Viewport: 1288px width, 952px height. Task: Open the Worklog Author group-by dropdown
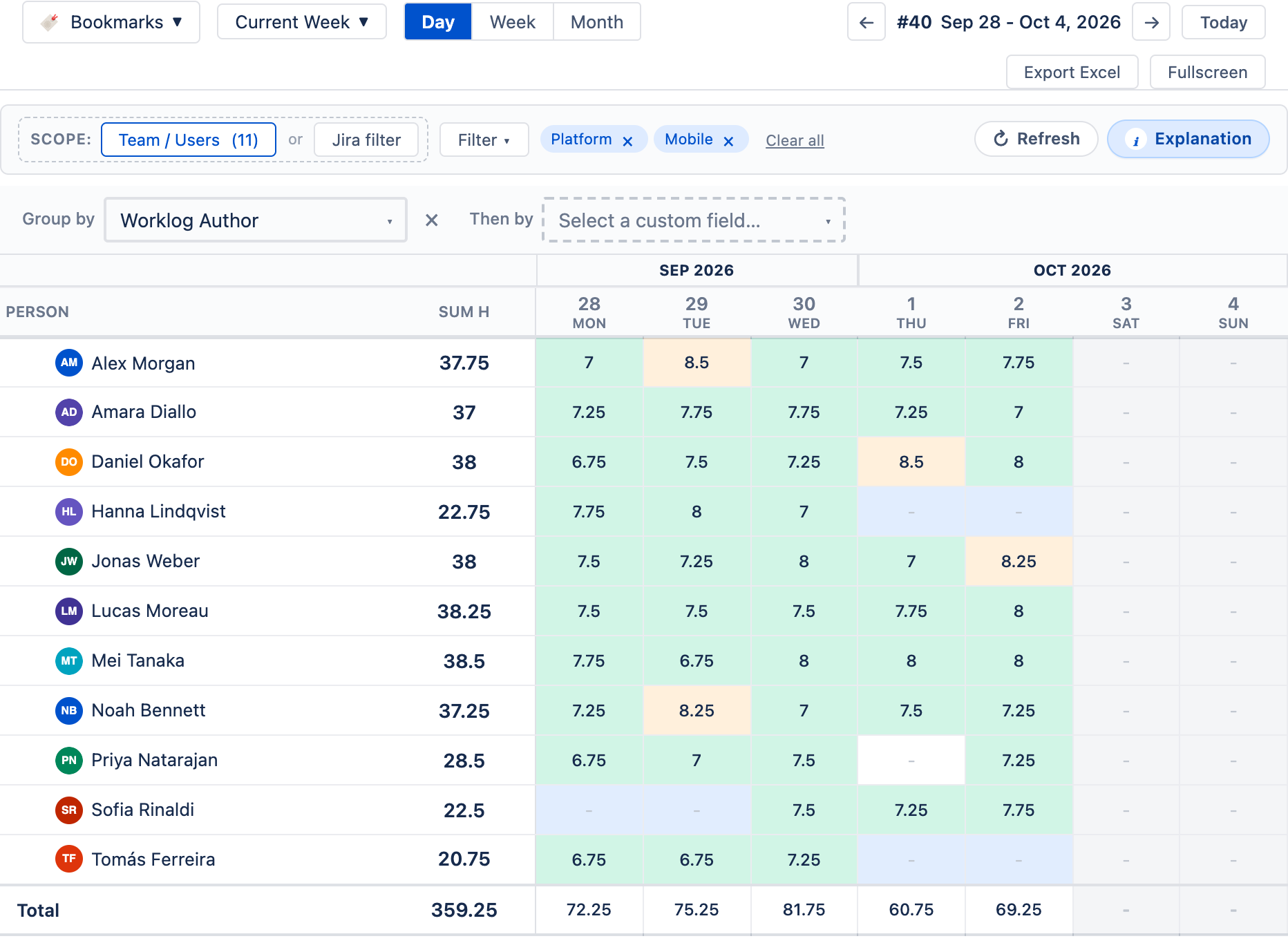256,220
